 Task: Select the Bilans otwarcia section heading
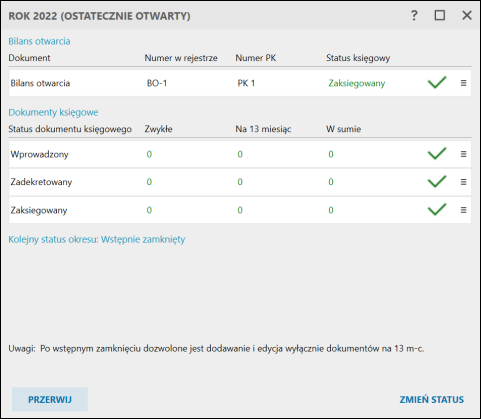[x=39, y=41]
